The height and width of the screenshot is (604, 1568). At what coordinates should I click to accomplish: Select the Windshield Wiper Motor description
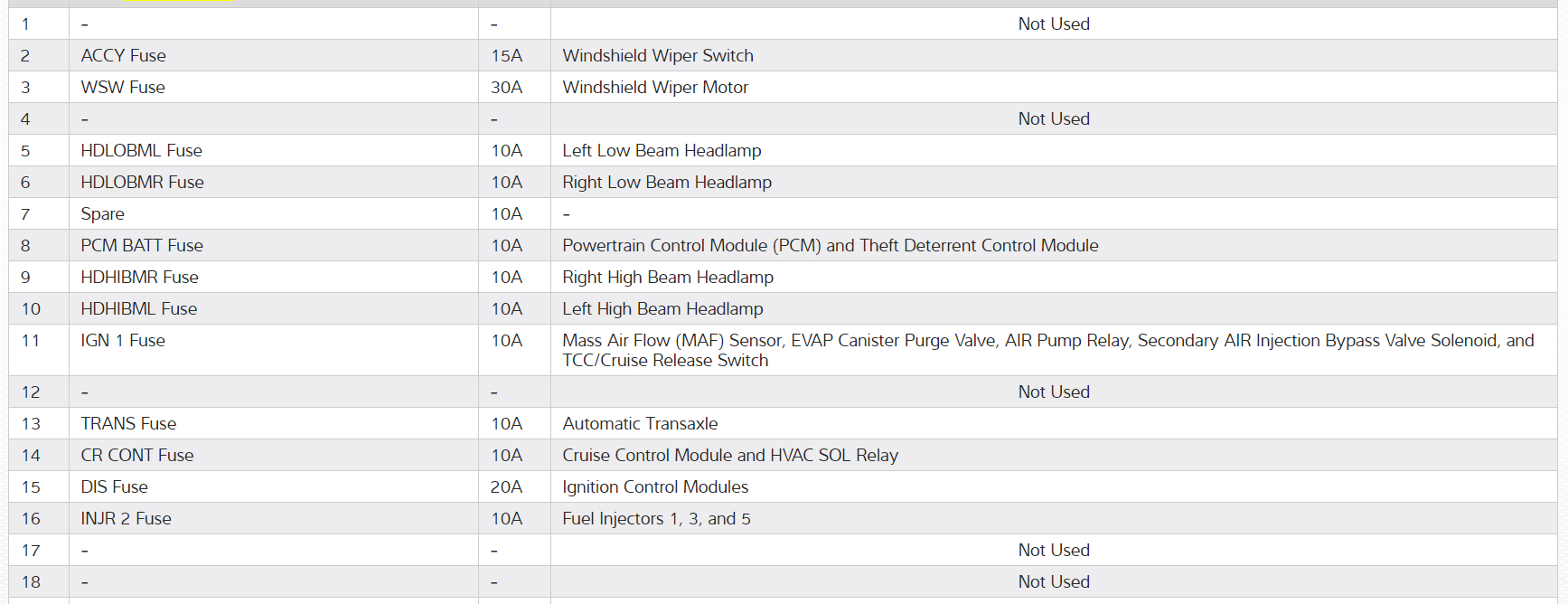(x=655, y=87)
